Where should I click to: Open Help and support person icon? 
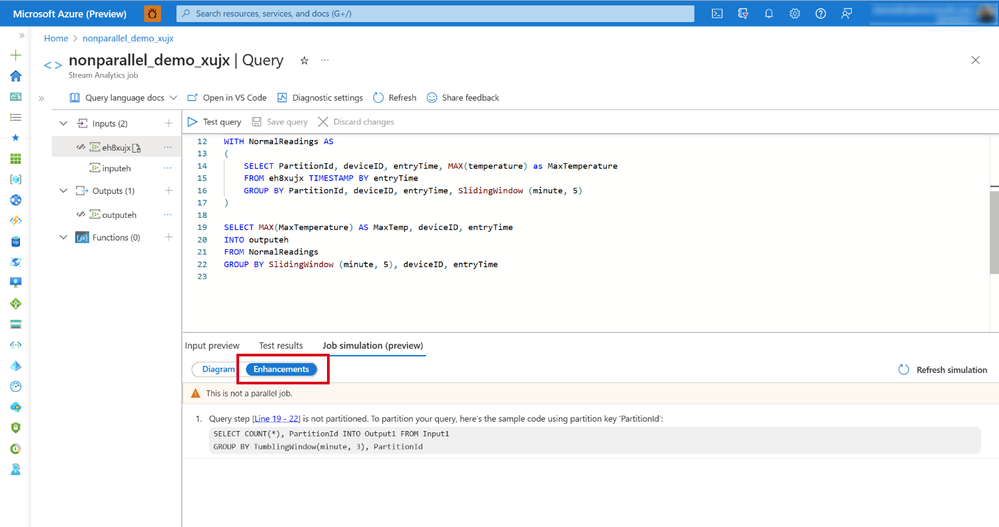[16, 469]
